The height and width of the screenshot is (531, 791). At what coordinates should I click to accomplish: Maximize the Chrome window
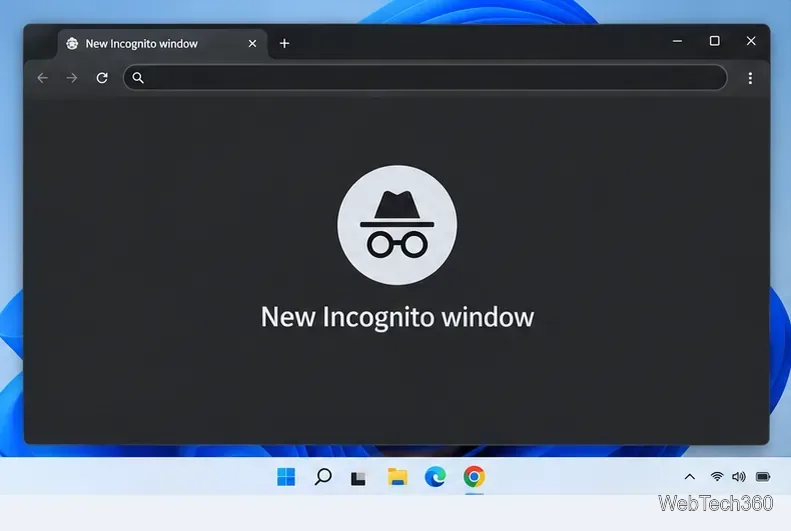click(x=714, y=41)
